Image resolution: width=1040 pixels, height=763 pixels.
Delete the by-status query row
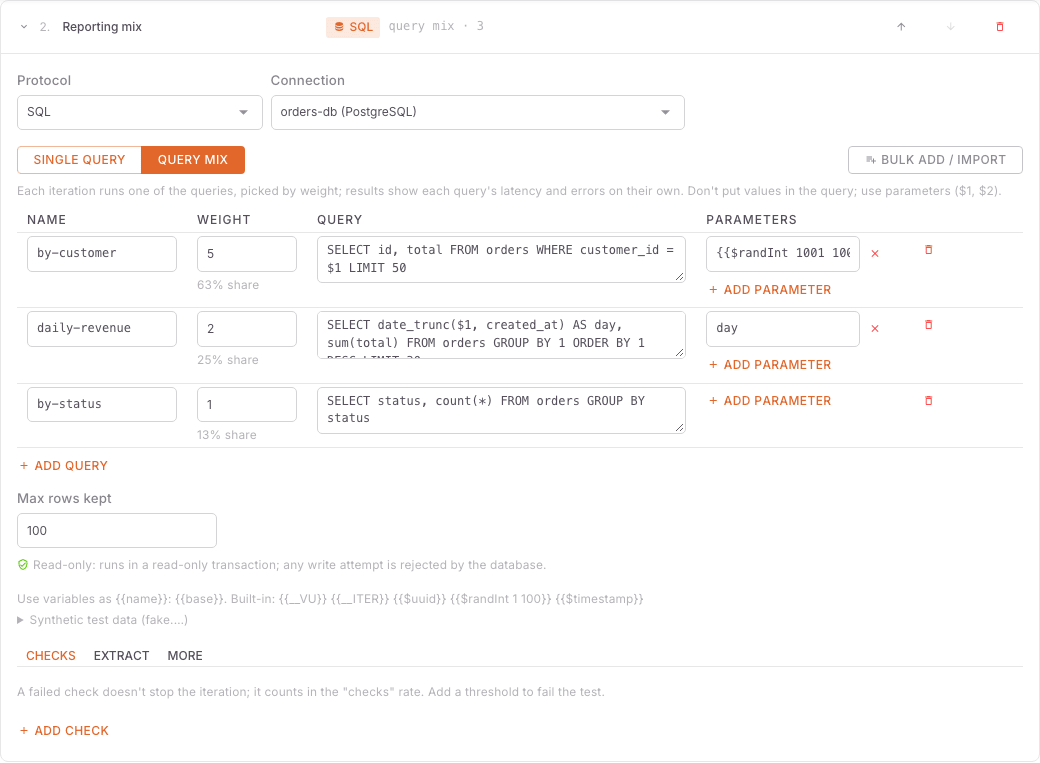click(x=929, y=401)
